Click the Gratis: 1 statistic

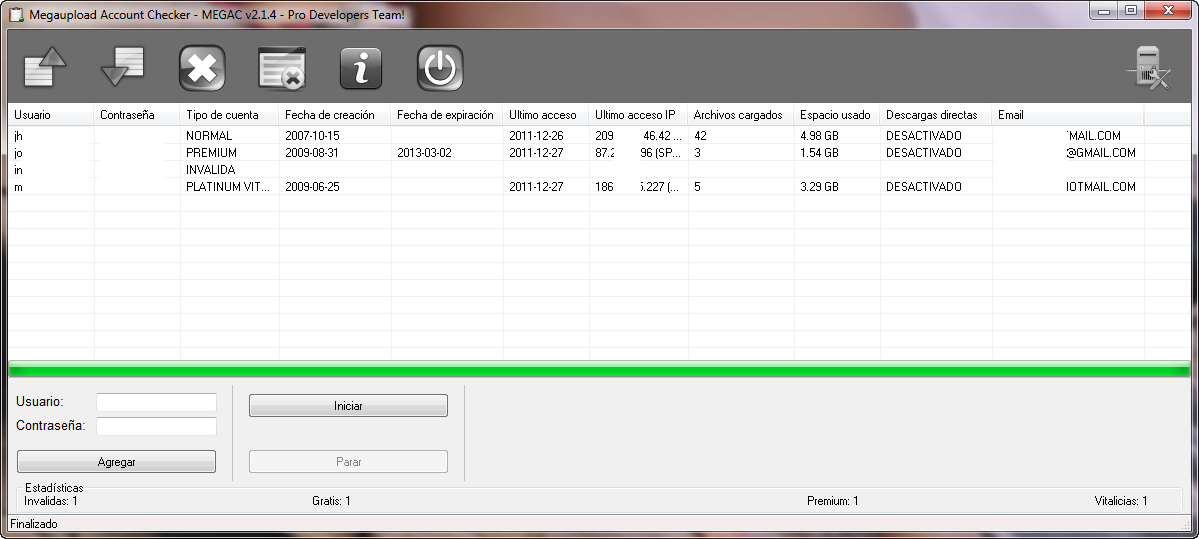click(331, 501)
